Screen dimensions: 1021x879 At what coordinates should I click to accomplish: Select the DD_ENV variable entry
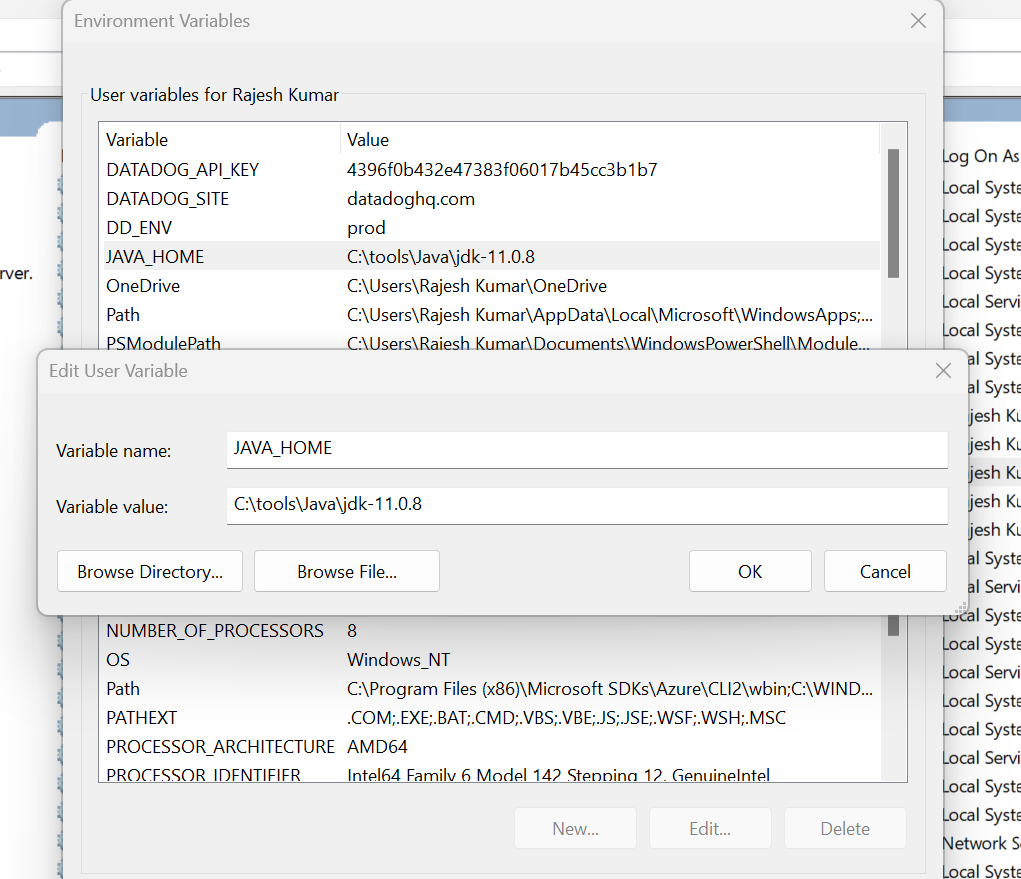140,228
